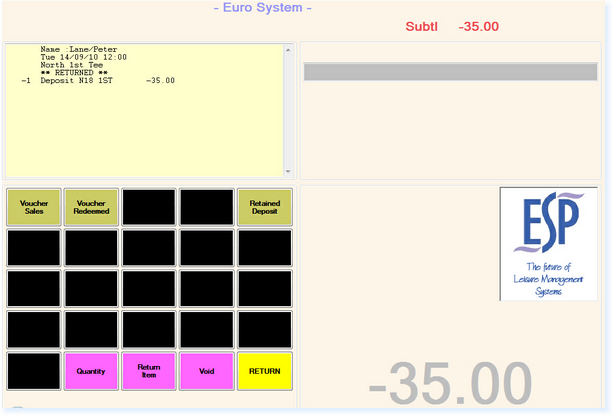
Task: Click the ESP Leisure Management logo
Action: (x=548, y=244)
